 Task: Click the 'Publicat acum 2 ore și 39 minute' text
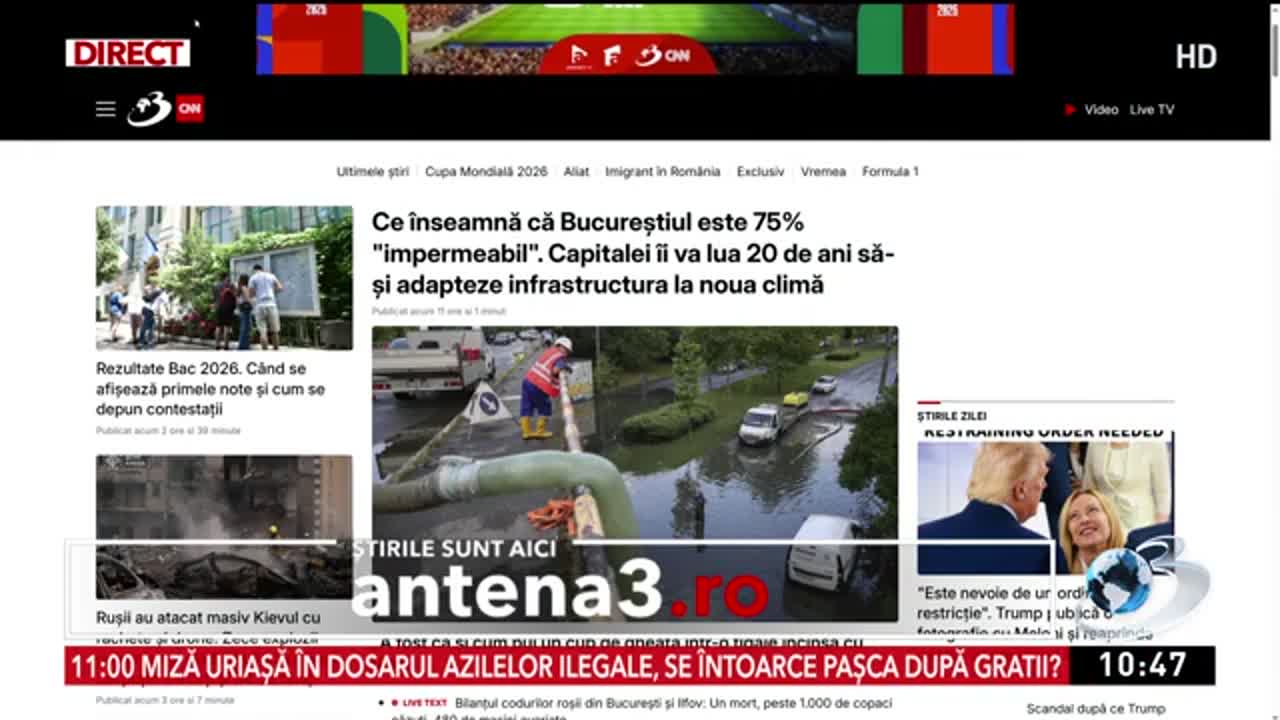click(x=168, y=430)
